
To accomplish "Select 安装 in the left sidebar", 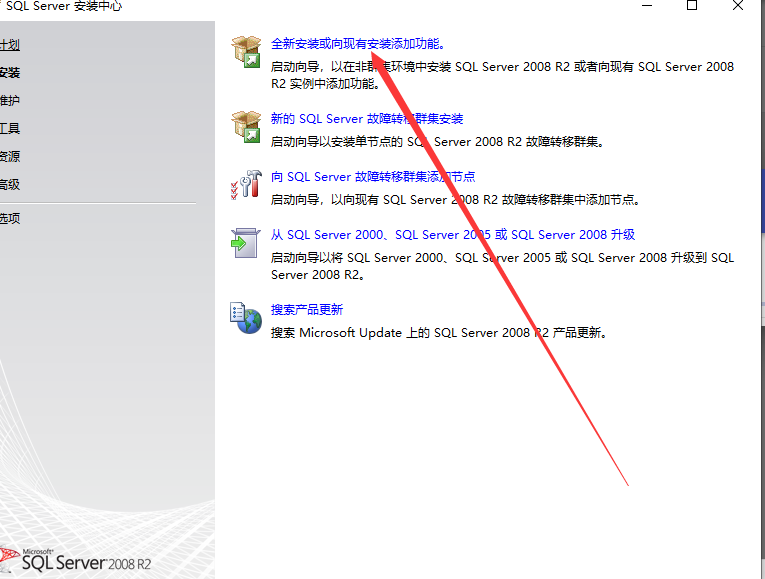I will tap(10, 73).
